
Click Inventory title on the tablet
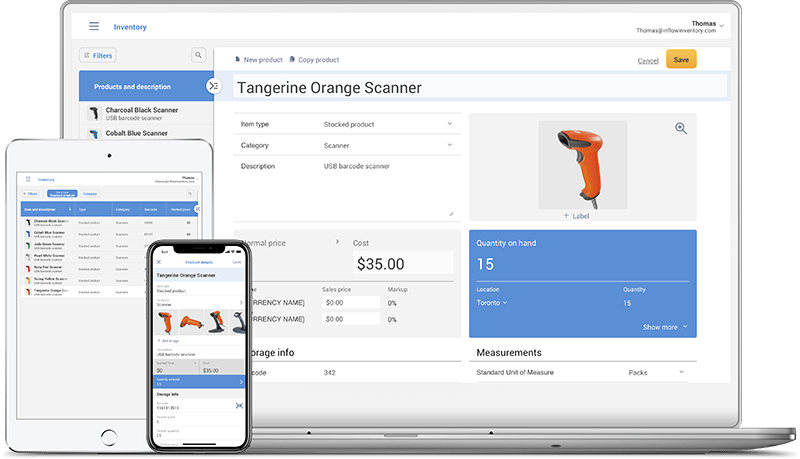(x=46, y=180)
